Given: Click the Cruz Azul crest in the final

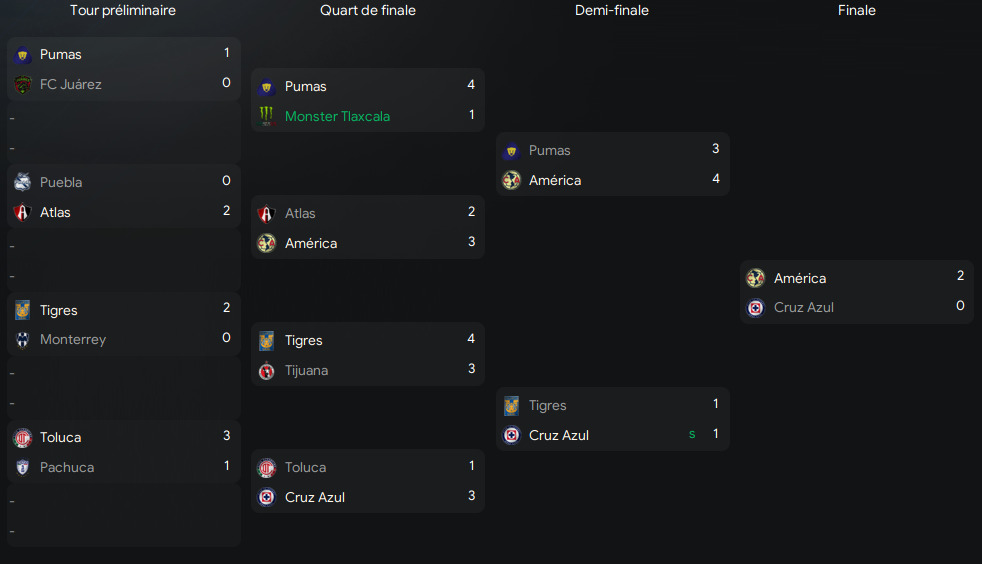Looking at the screenshot, I should (x=755, y=308).
